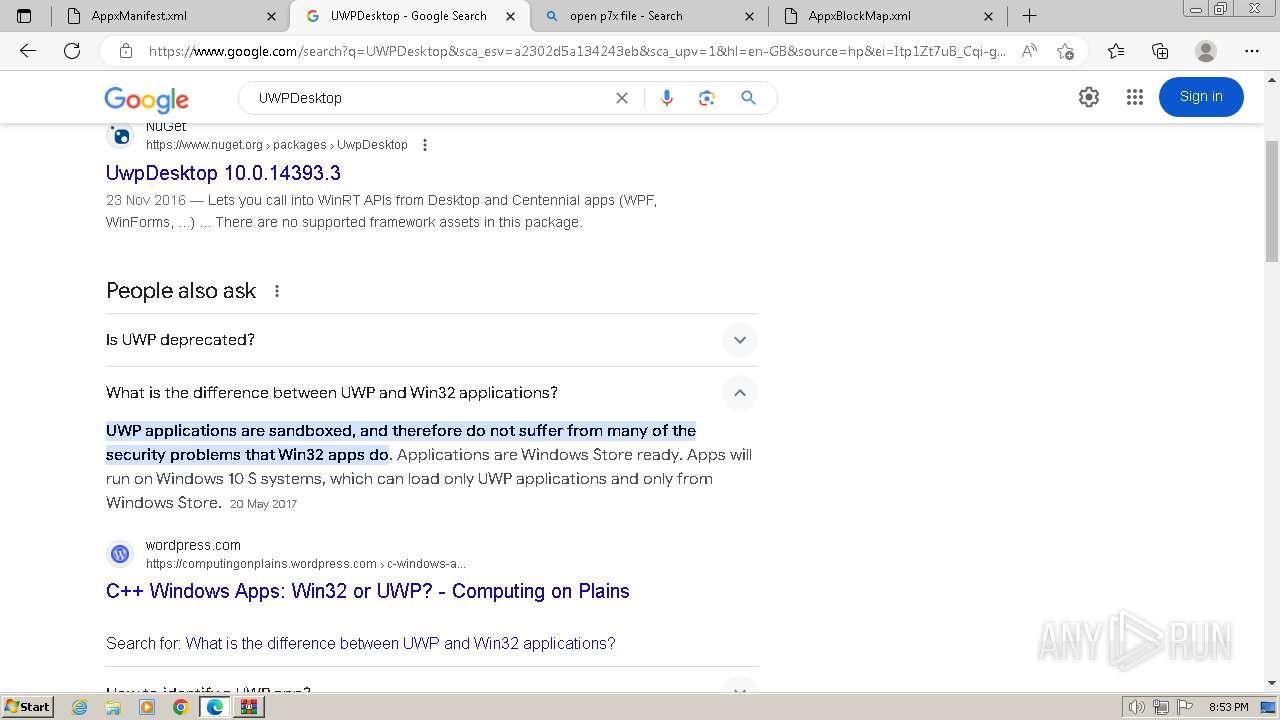Open Collections icon in the toolbar

pyautogui.click(x=1160, y=51)
